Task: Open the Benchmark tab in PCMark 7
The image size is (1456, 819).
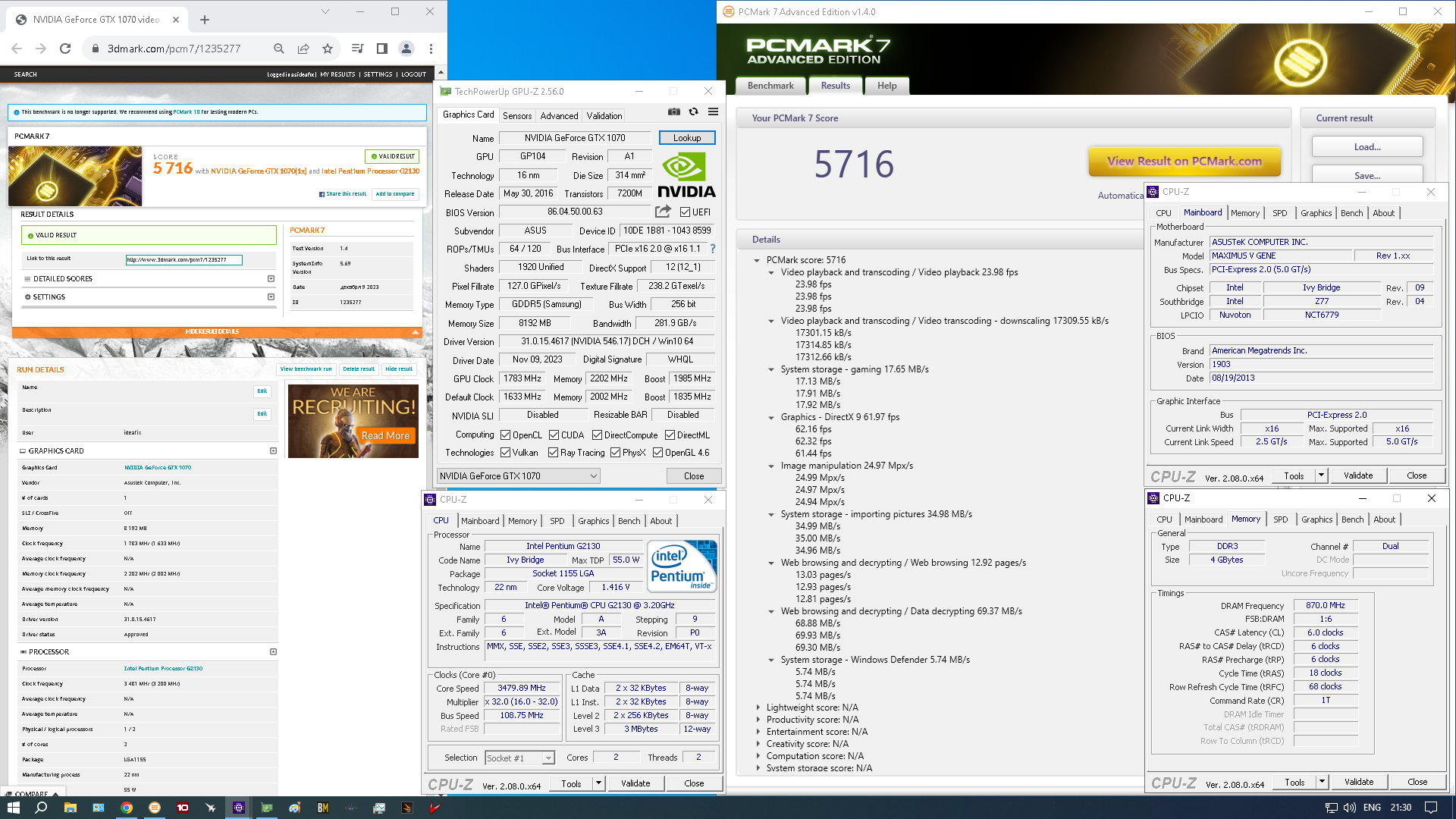Action: click(x=770, y=86)
